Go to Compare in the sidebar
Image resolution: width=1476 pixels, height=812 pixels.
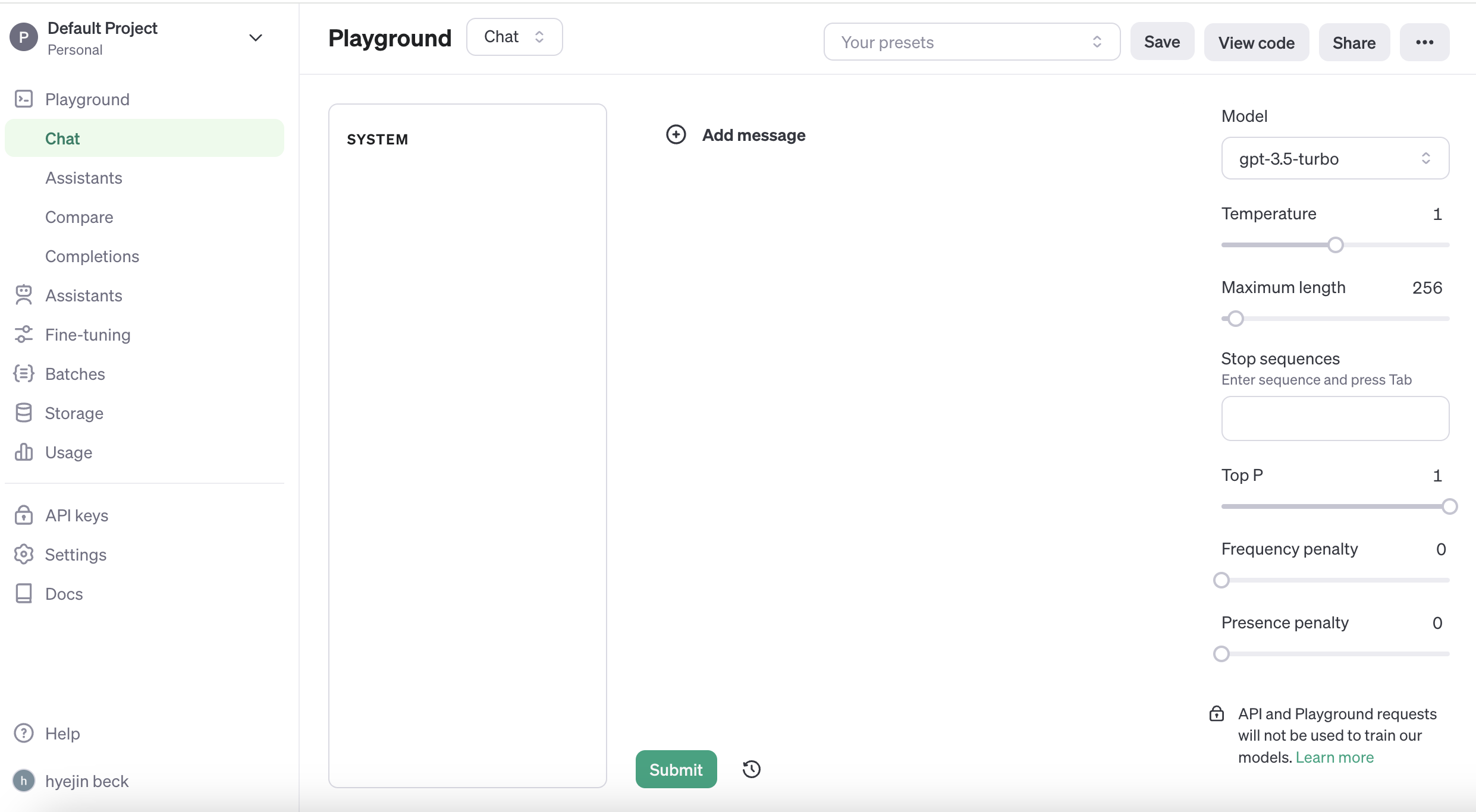click(x=79, y=216)
